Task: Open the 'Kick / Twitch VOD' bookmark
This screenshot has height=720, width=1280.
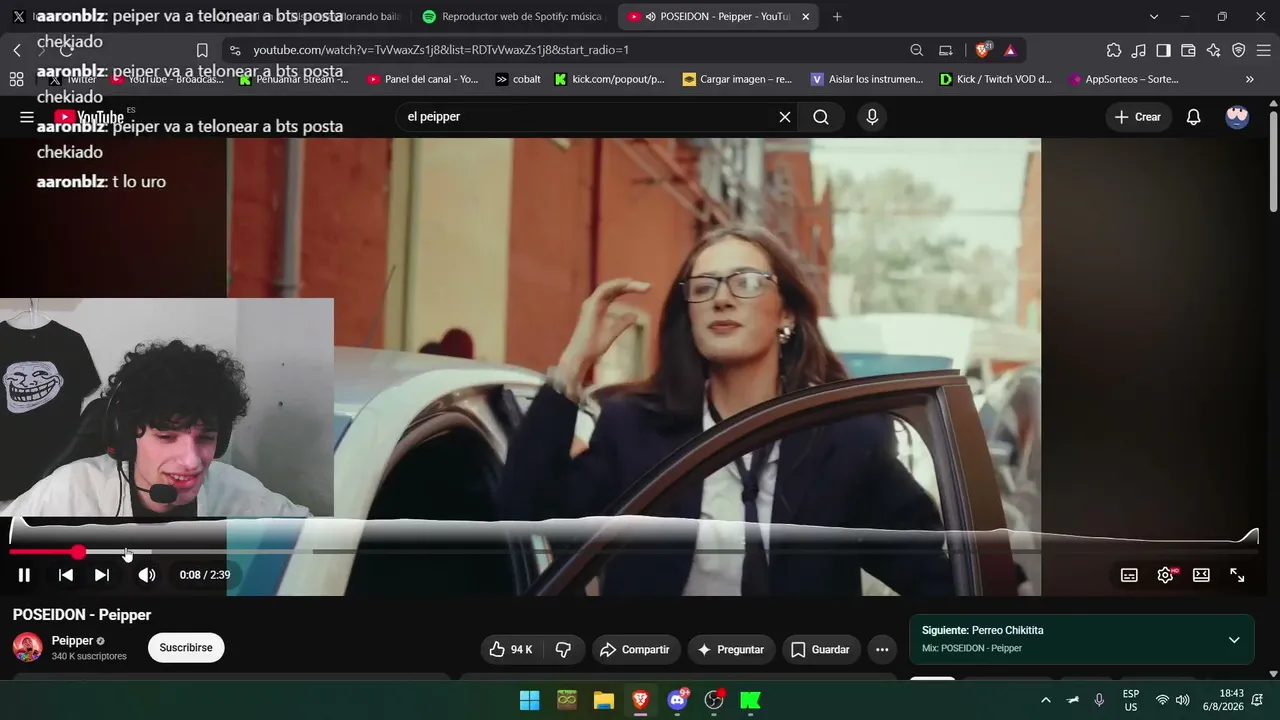Action: point(995,79)
